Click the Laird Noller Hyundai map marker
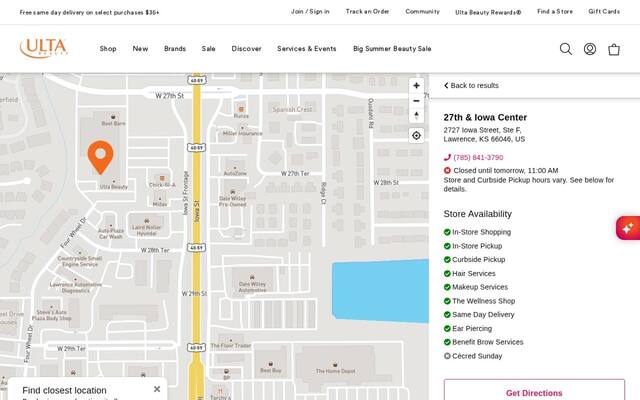The image size is (640, 400). coord(147,221)
